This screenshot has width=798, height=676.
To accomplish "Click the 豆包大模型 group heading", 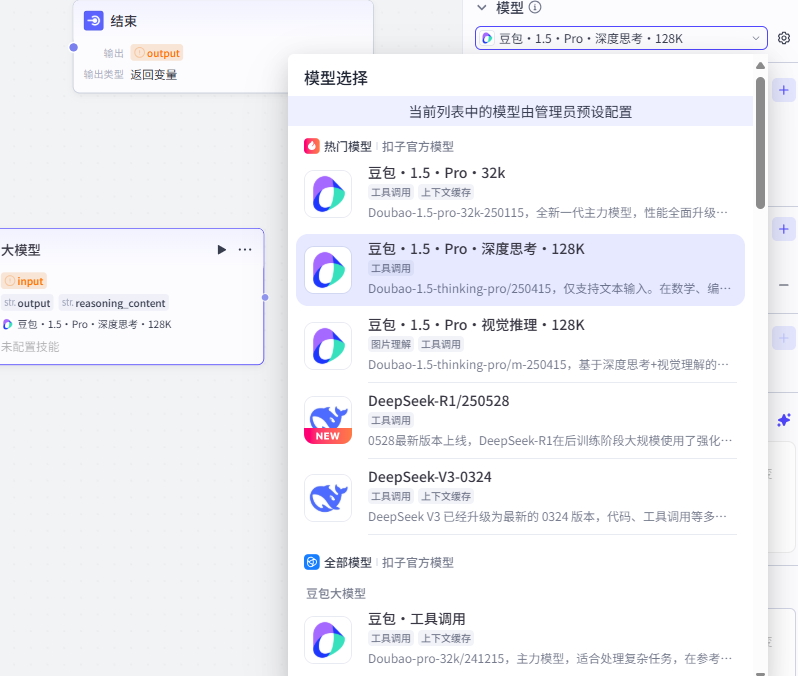I will [336, 594].
